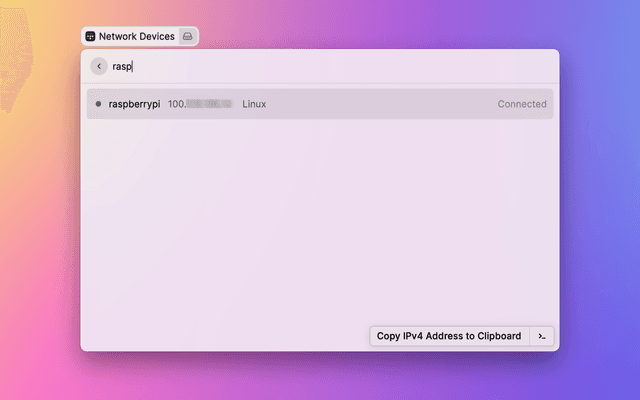The height and width of the screenshot is (400, 640).
Task: Go back using the left chevron button
Action: (99, 66)
